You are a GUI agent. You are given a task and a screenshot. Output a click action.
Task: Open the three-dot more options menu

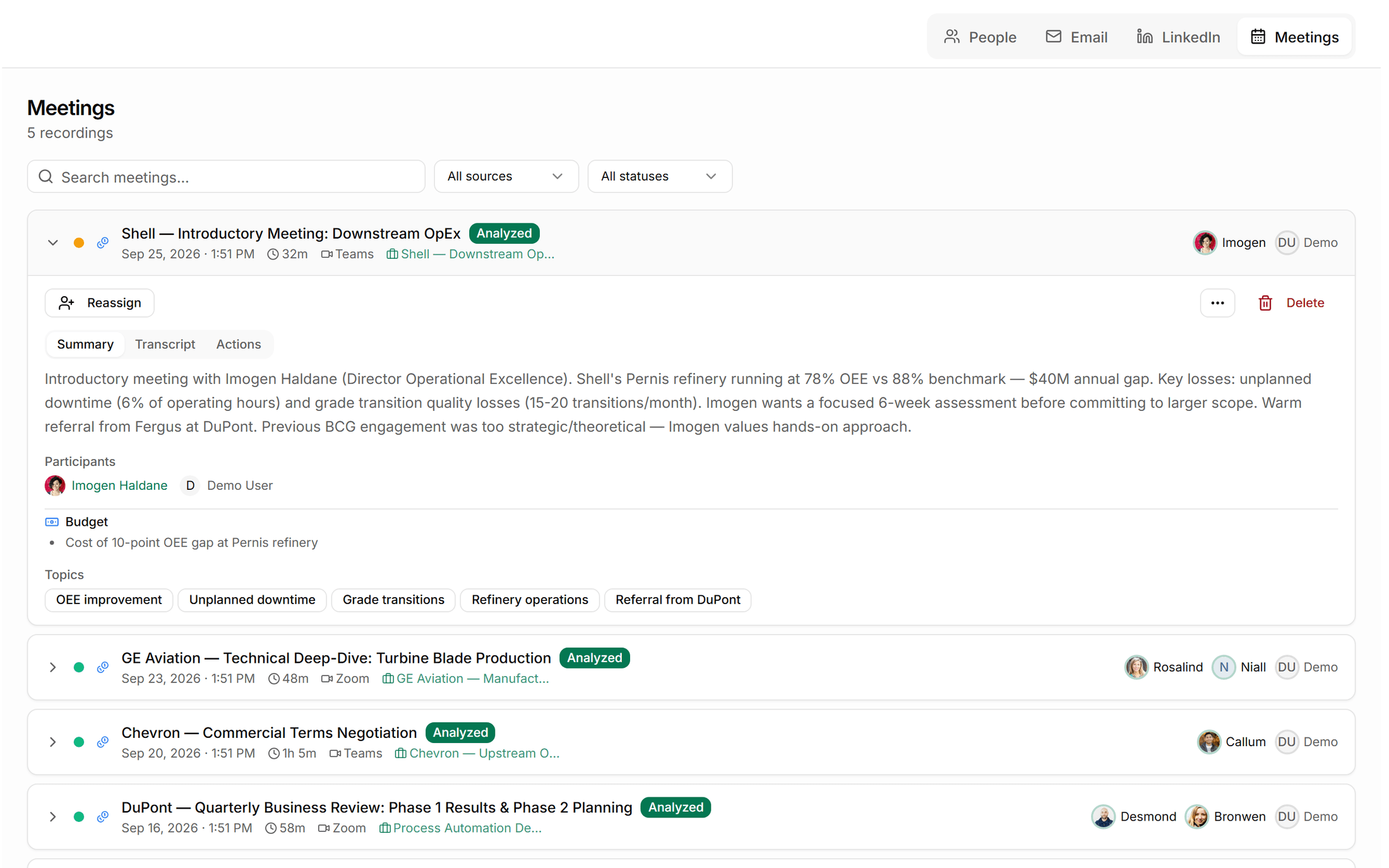1217,303
